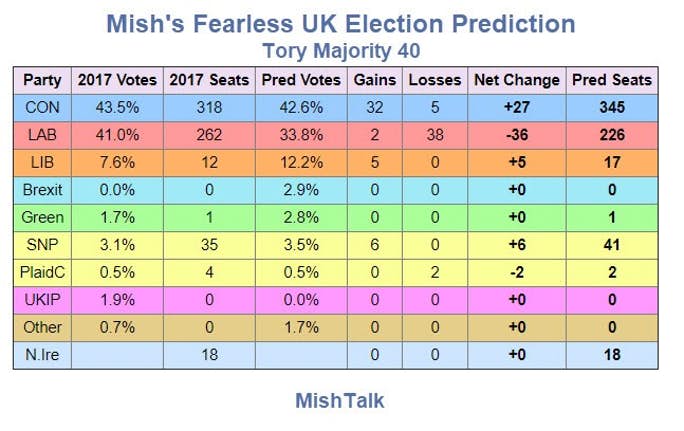Click the PlaidC net change -2 cell

pos(517,273)
